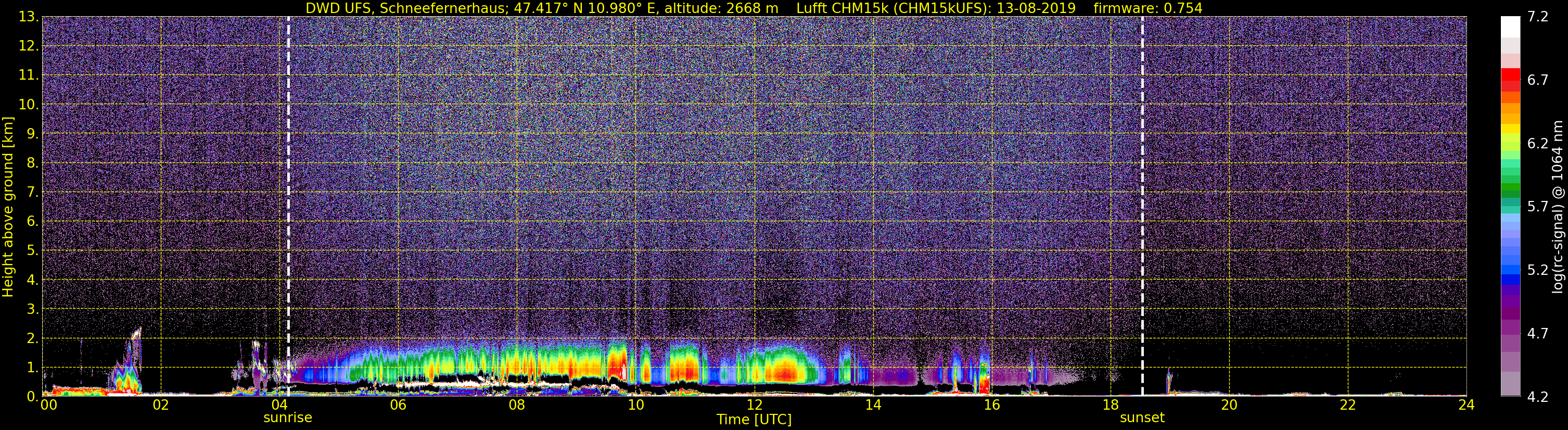Click the colorbar value '6.7'
This screenshot has height=430, width=1568.
pos(1538,80)
